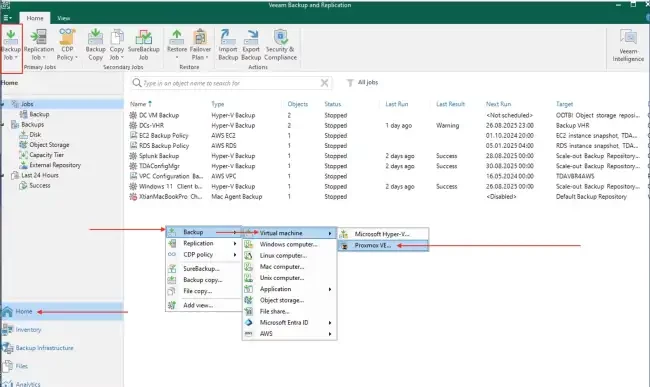Open the Backup Job ribbon button
650x387 pixels.
(x=11, y=45)
